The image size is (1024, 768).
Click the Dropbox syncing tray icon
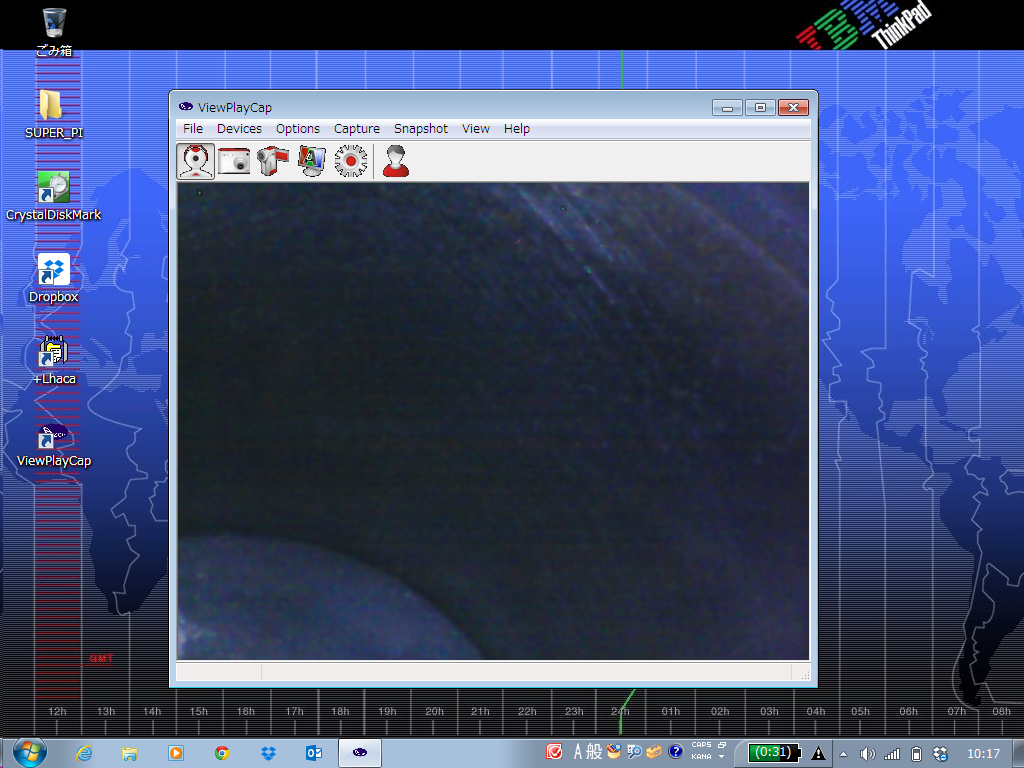pos(940,754)
